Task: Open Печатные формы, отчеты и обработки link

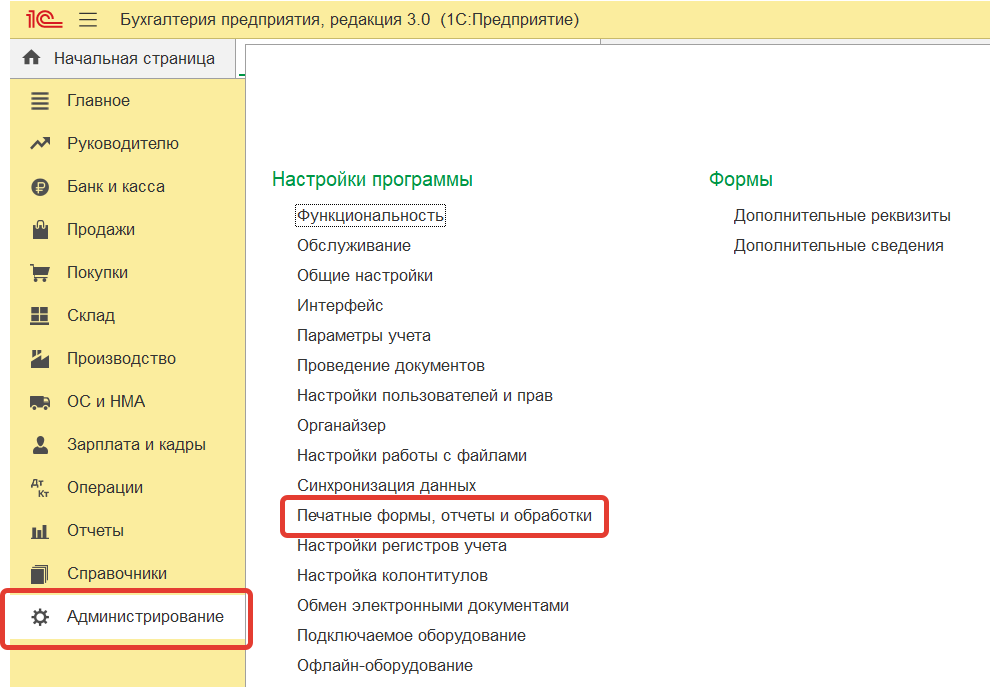Action: (x=444, y=516)
